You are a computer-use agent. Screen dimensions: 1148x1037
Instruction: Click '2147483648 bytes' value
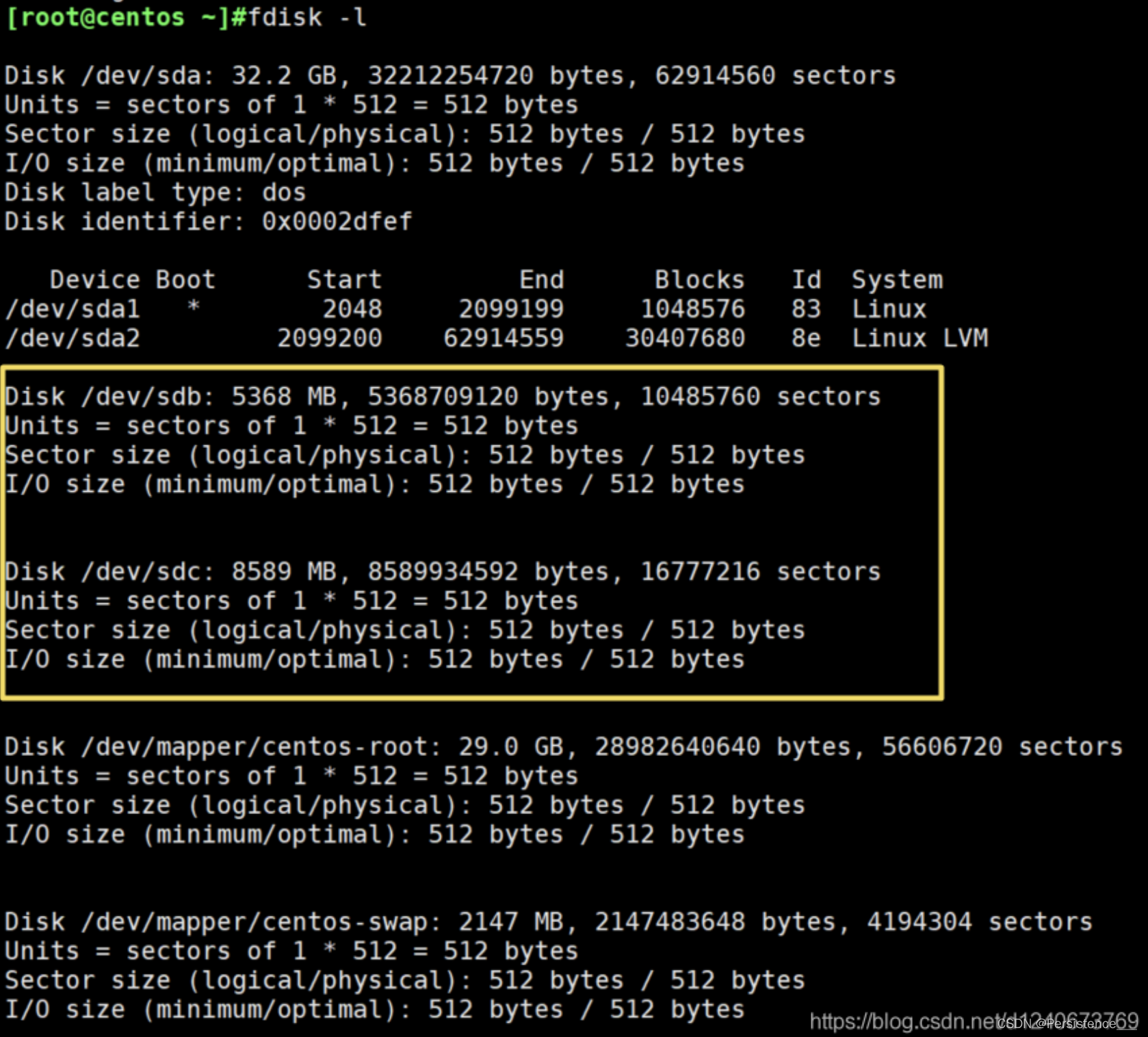pos(715,922)
